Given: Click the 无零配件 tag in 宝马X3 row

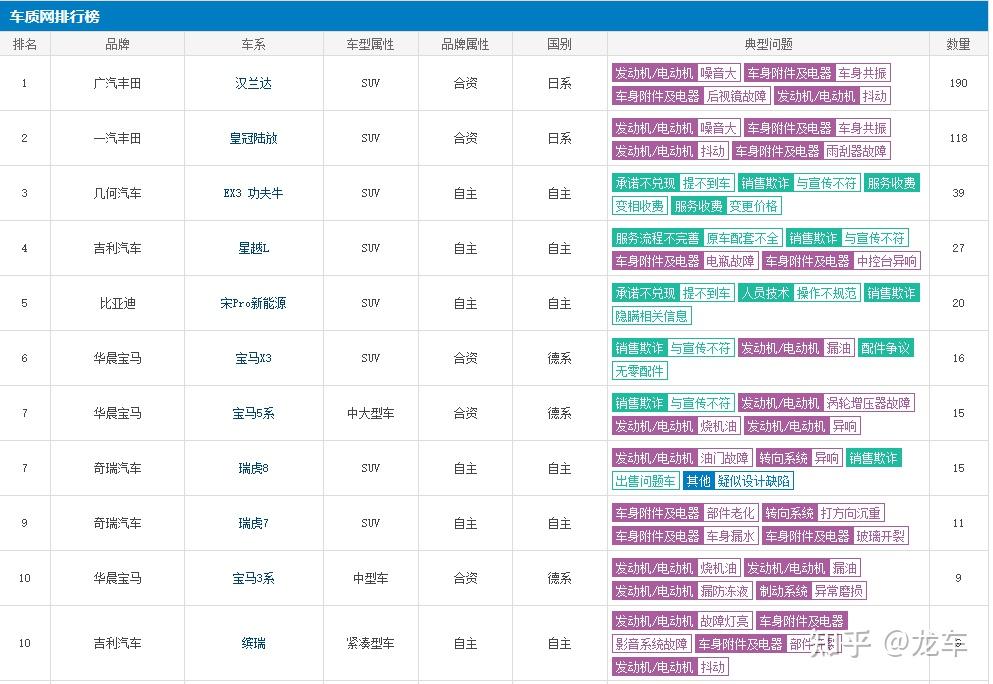Looking at the screenshot, I should (x=640, y=371).
